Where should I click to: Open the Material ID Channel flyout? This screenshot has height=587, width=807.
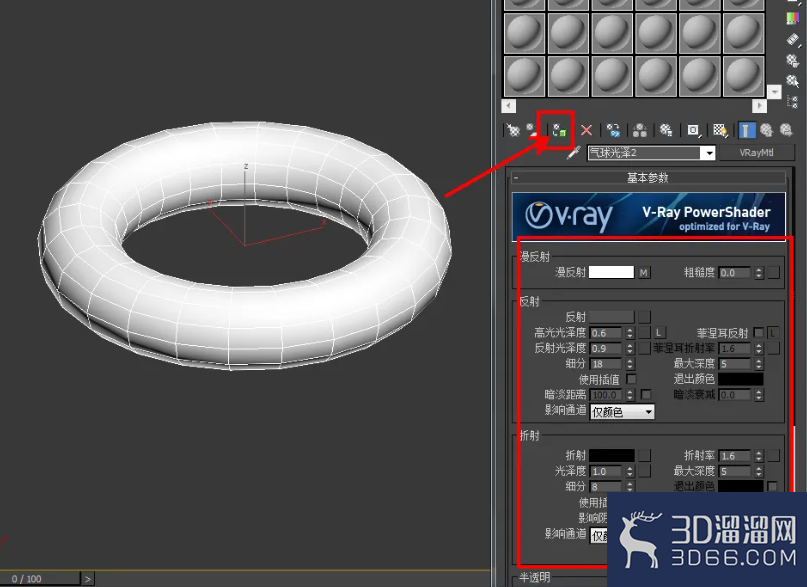tap(693, 130)
